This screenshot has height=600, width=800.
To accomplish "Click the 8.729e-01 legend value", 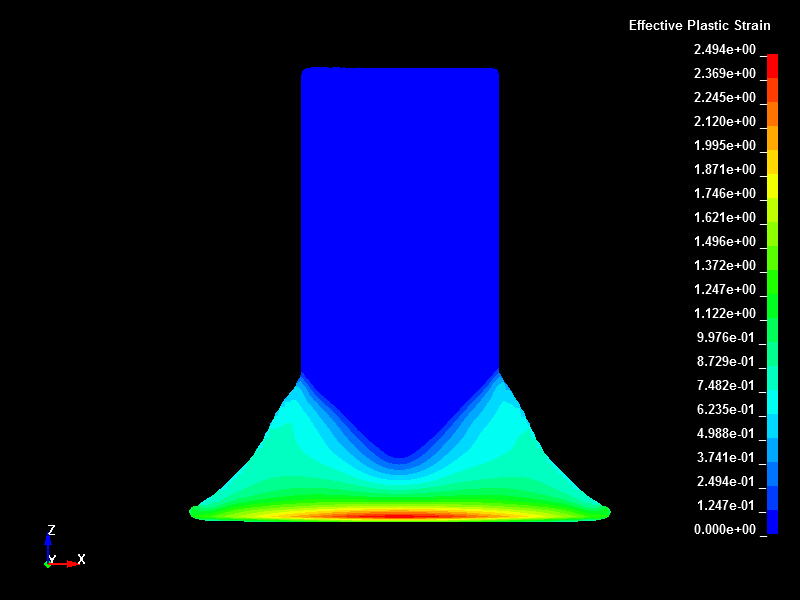I will [726, 361].
